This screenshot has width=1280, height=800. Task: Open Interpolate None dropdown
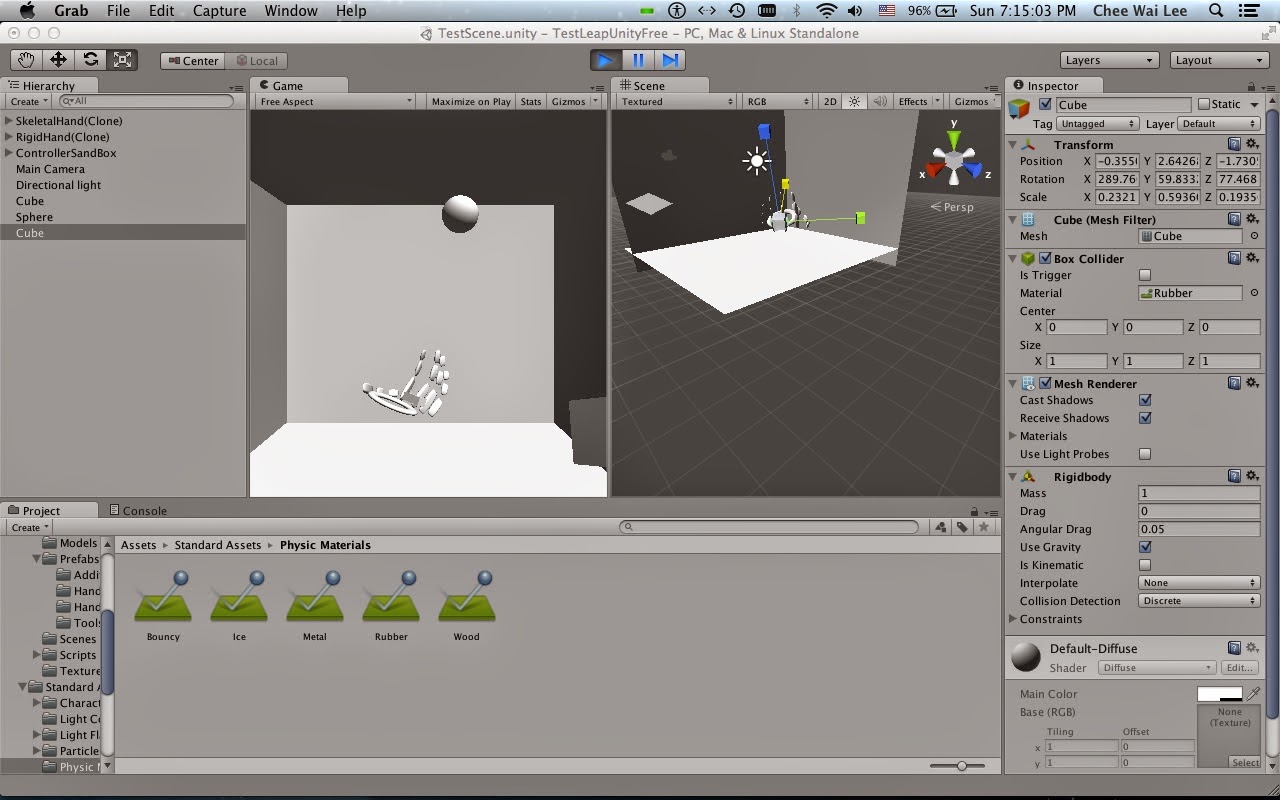(1199, 583)
